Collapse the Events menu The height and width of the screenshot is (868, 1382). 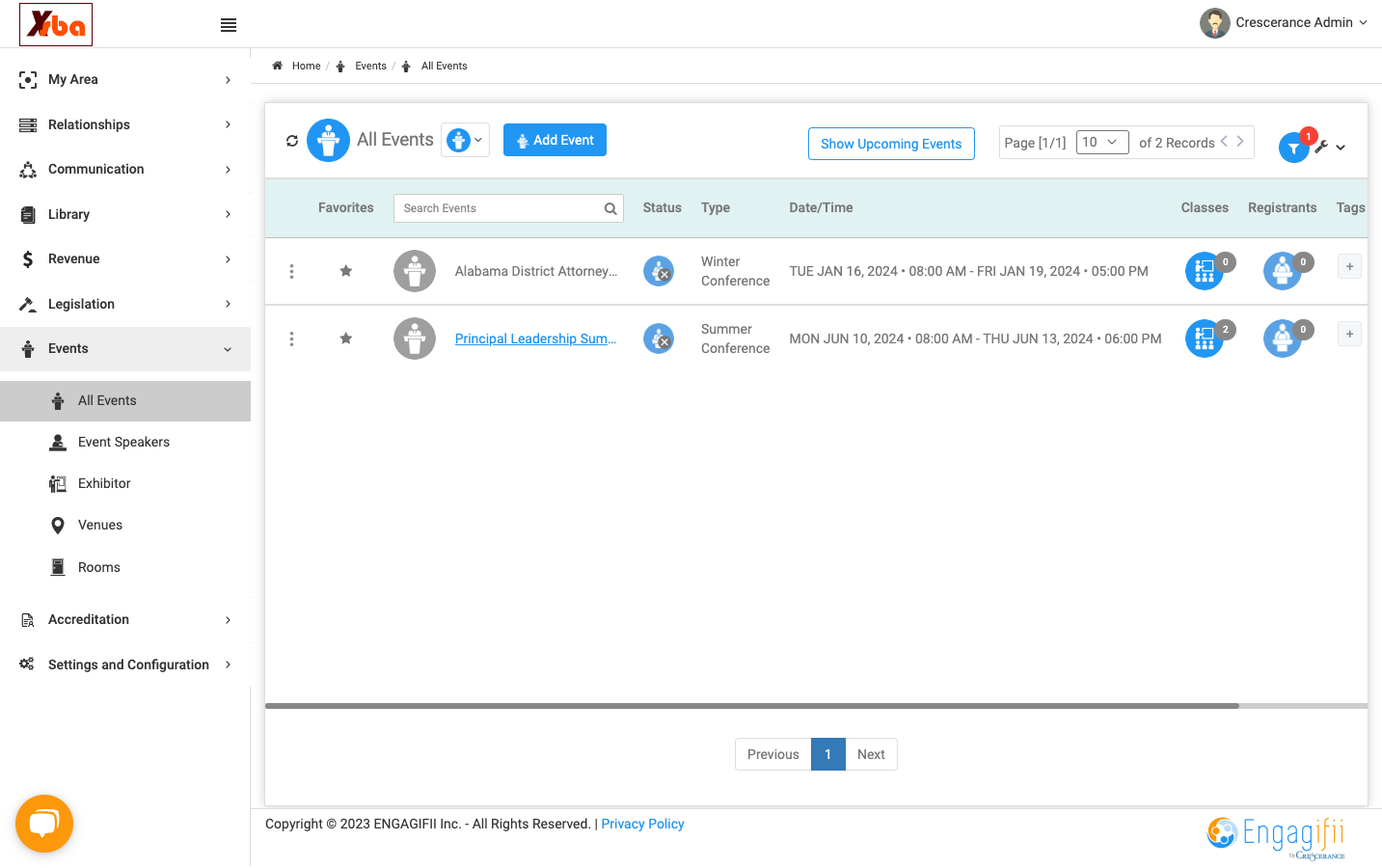(x=125, y=349)
